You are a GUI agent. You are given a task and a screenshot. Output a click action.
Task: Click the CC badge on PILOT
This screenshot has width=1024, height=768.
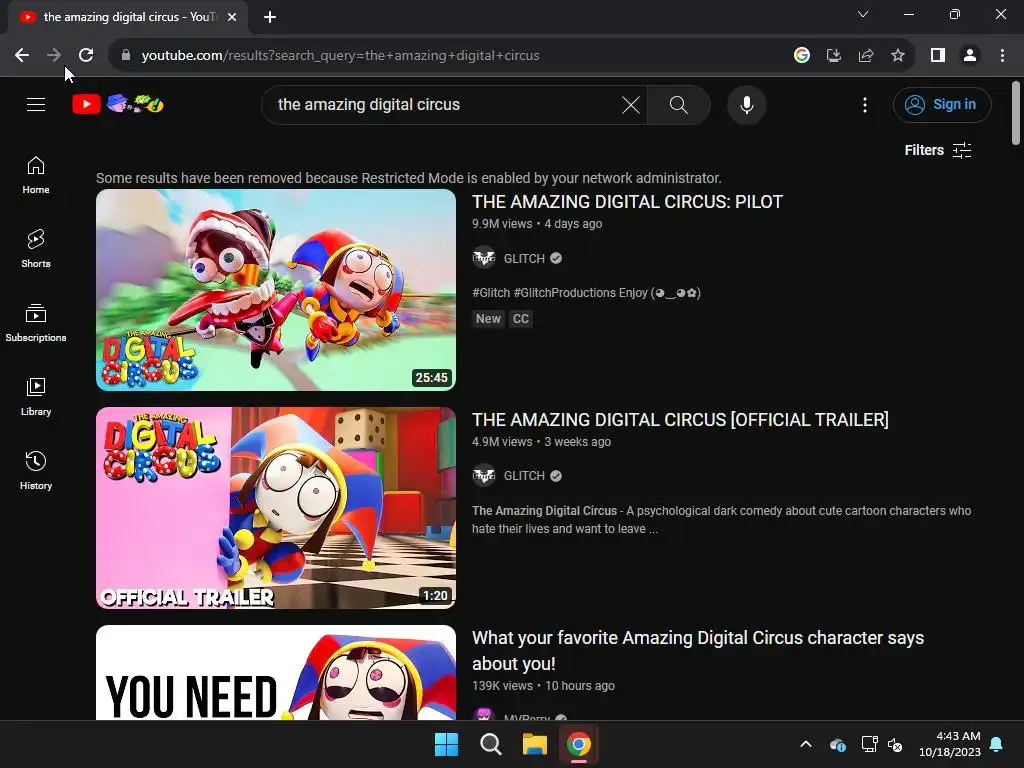point(520,319)
